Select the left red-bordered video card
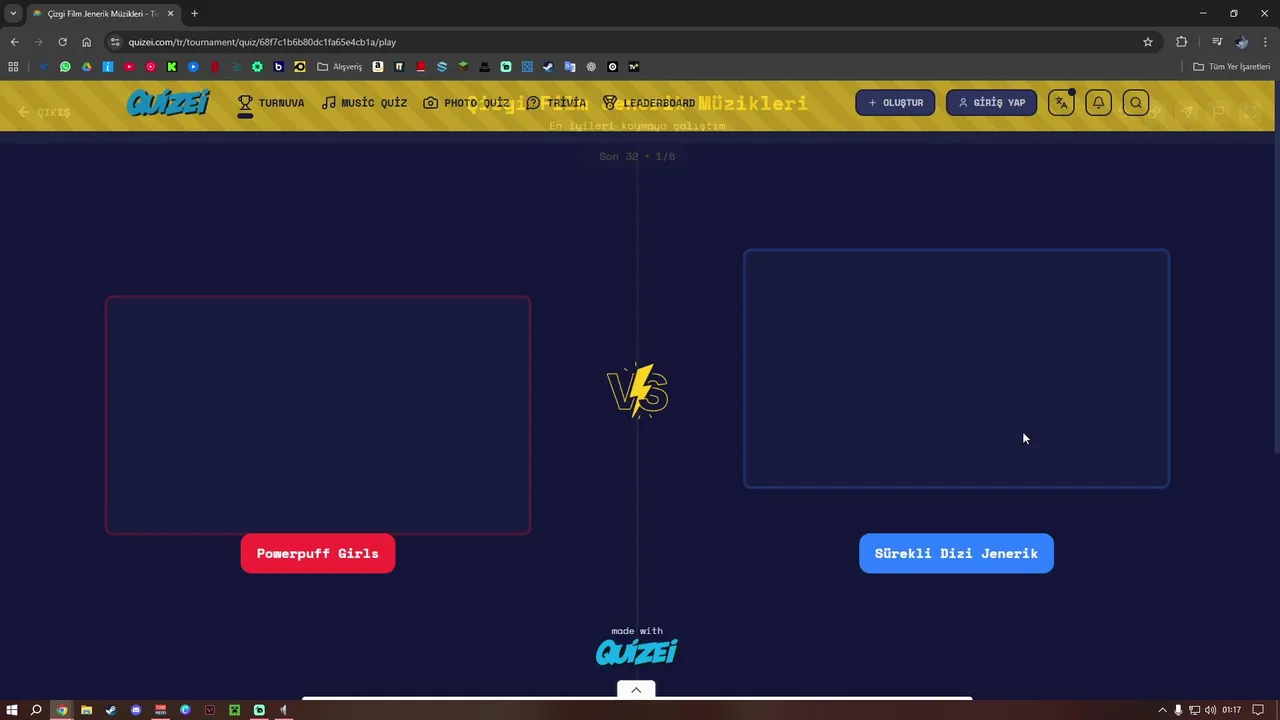 click(x=318, y=415)
